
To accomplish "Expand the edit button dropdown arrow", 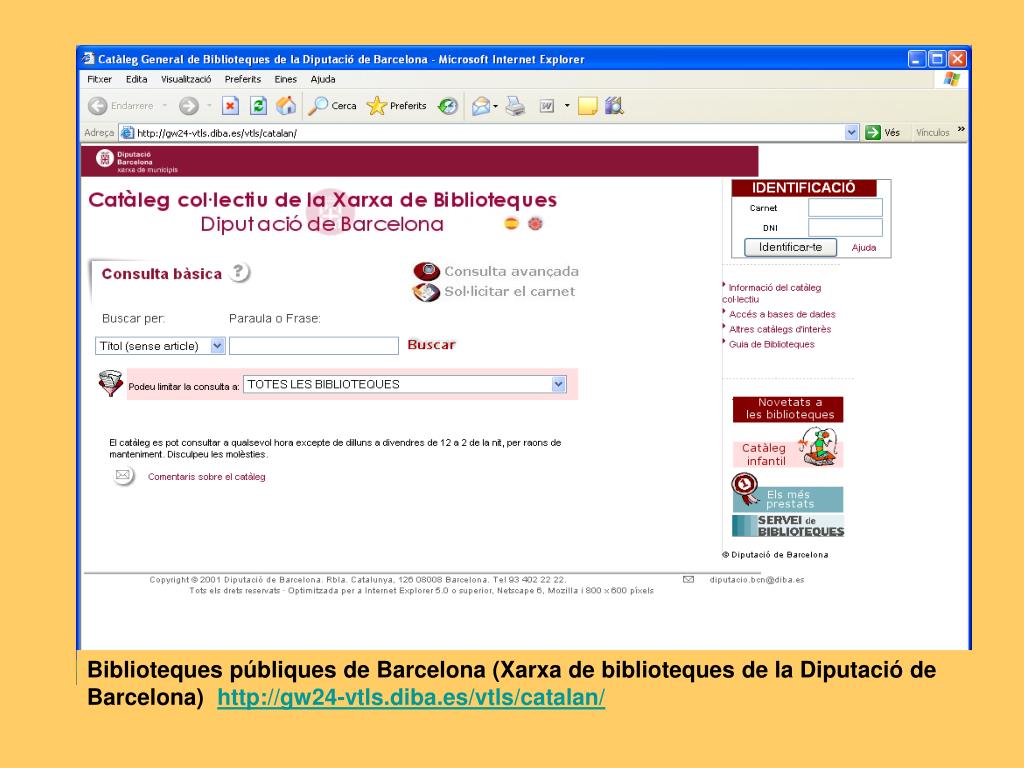I will (x=567, y=106).
